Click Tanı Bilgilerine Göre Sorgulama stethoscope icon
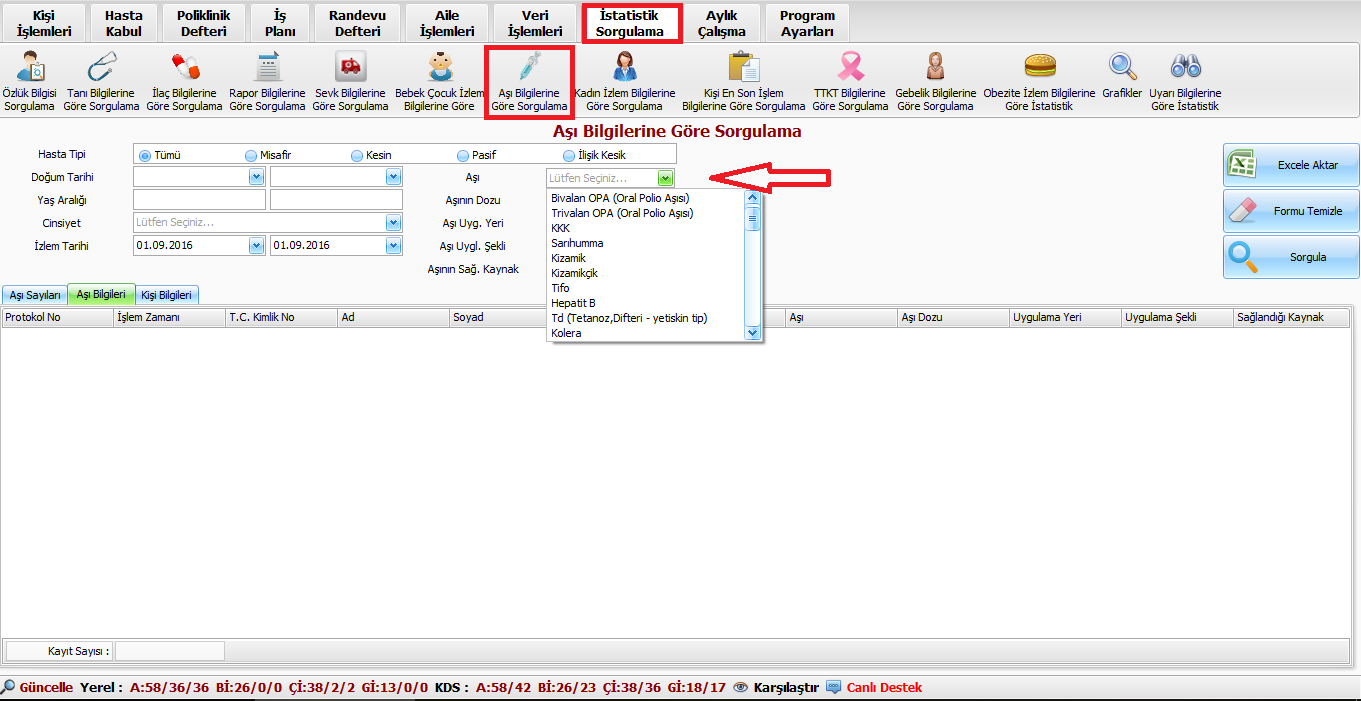This screenshot has width=1361, height=701. (x=101, y=68)
